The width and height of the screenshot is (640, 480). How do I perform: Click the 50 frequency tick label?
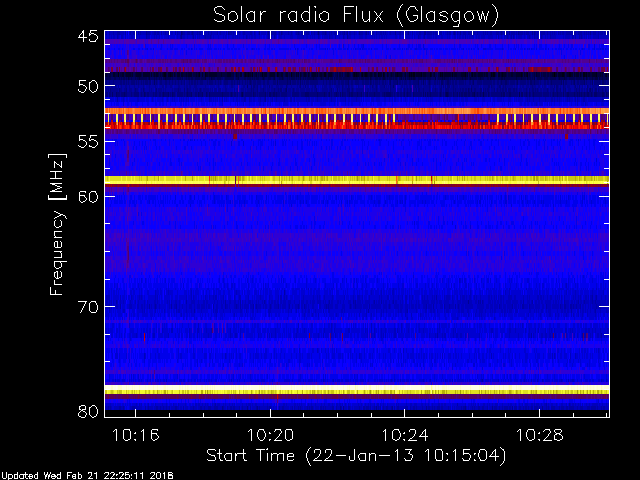88,87
